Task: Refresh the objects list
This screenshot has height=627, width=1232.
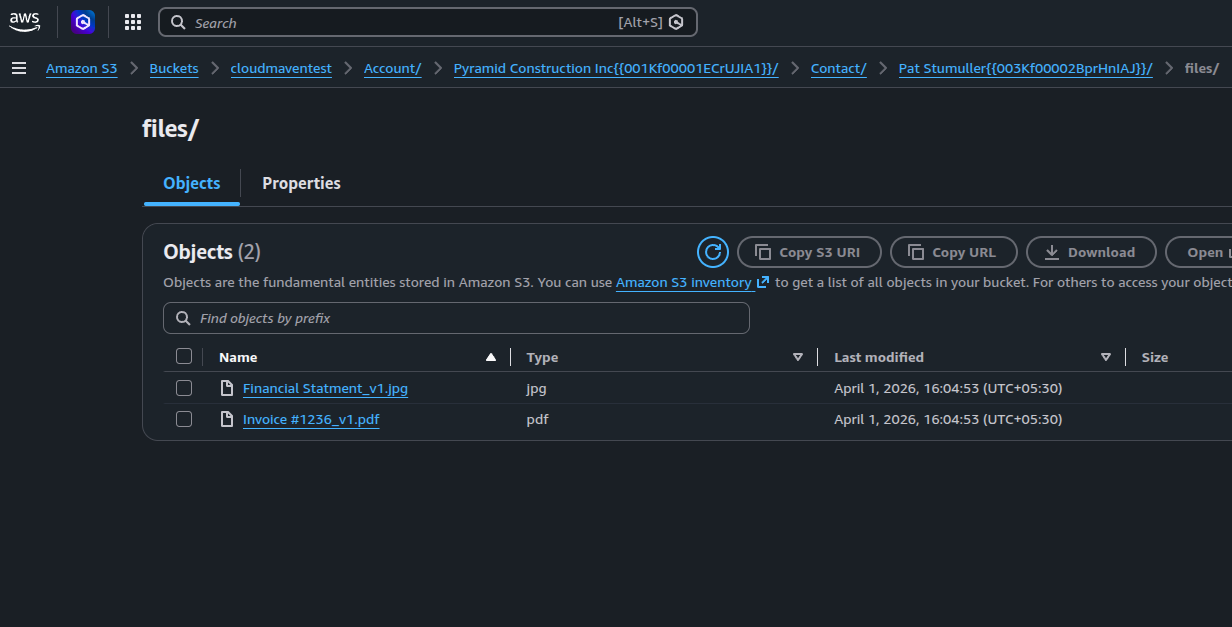Action: click(713, 252)
